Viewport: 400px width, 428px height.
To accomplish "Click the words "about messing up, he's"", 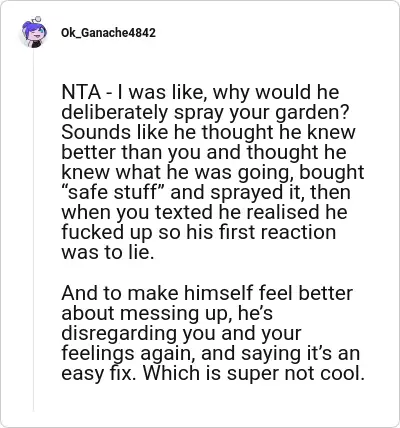I will (x=167, y=313).
